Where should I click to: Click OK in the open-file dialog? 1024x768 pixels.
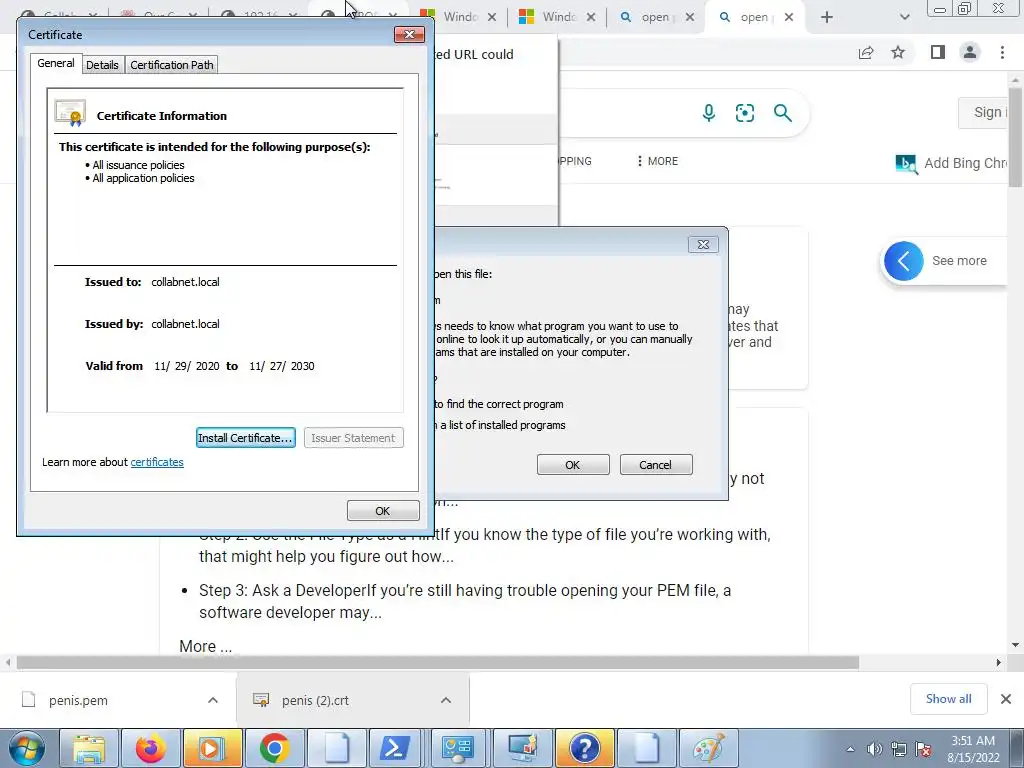[x=573, y=464]
